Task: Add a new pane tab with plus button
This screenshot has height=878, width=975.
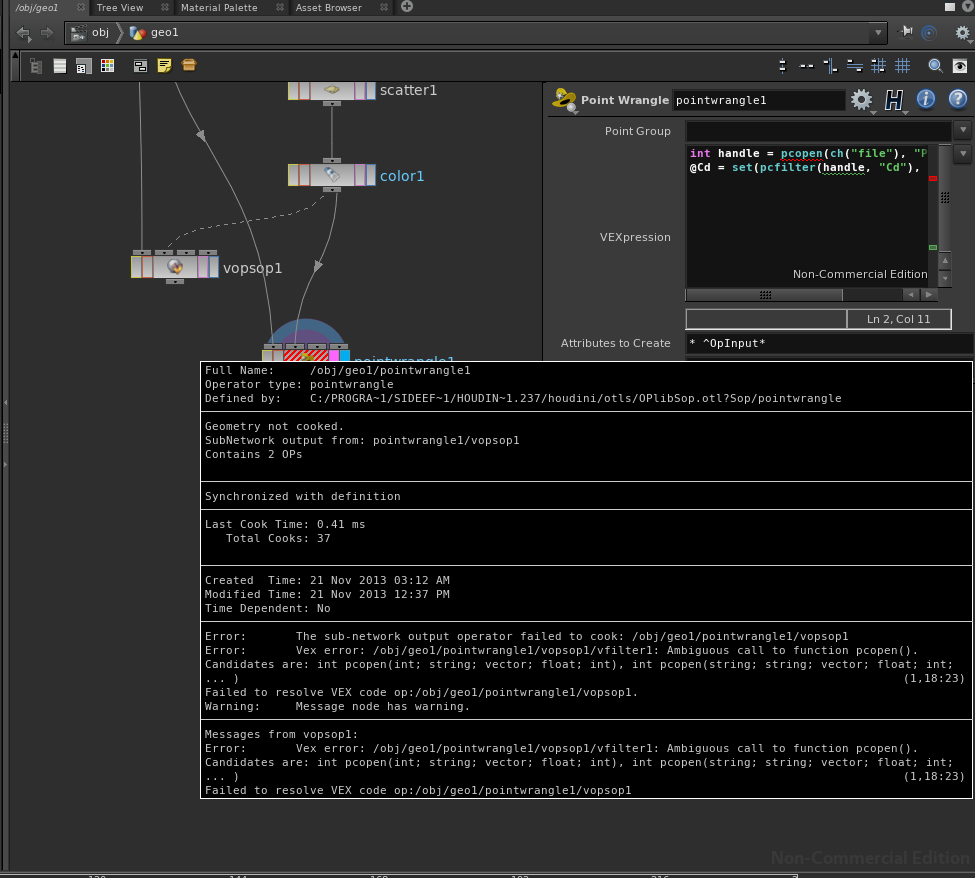Action: [406, 7]
